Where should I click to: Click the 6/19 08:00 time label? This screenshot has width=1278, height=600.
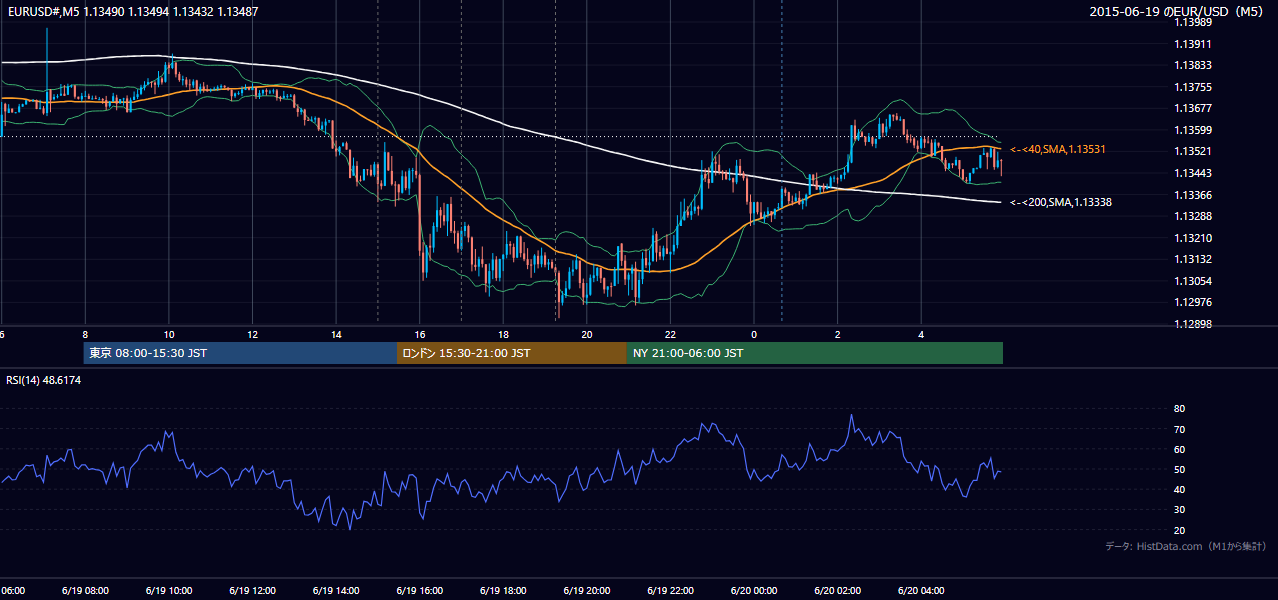84,590
